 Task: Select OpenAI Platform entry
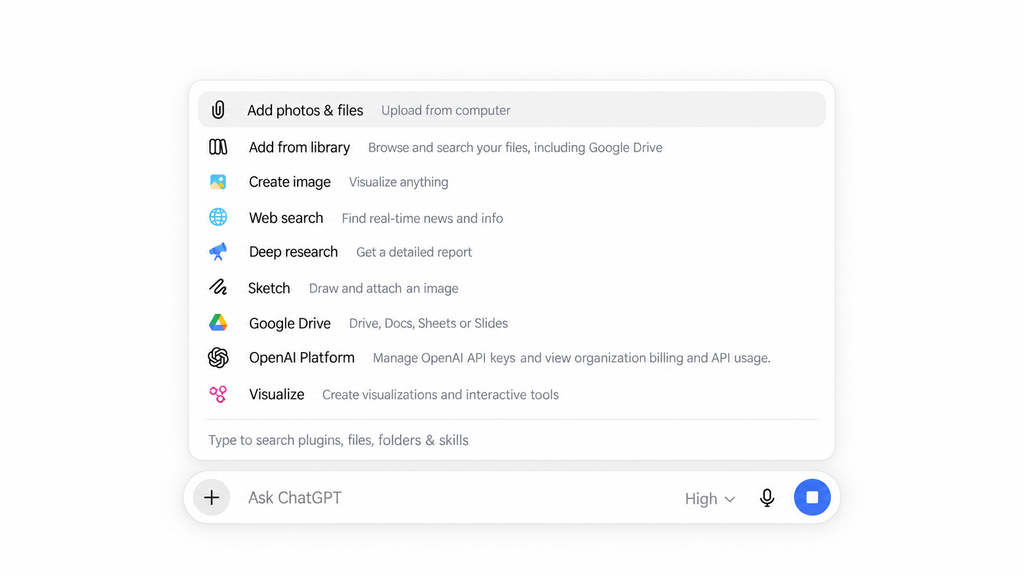point(512,357)
